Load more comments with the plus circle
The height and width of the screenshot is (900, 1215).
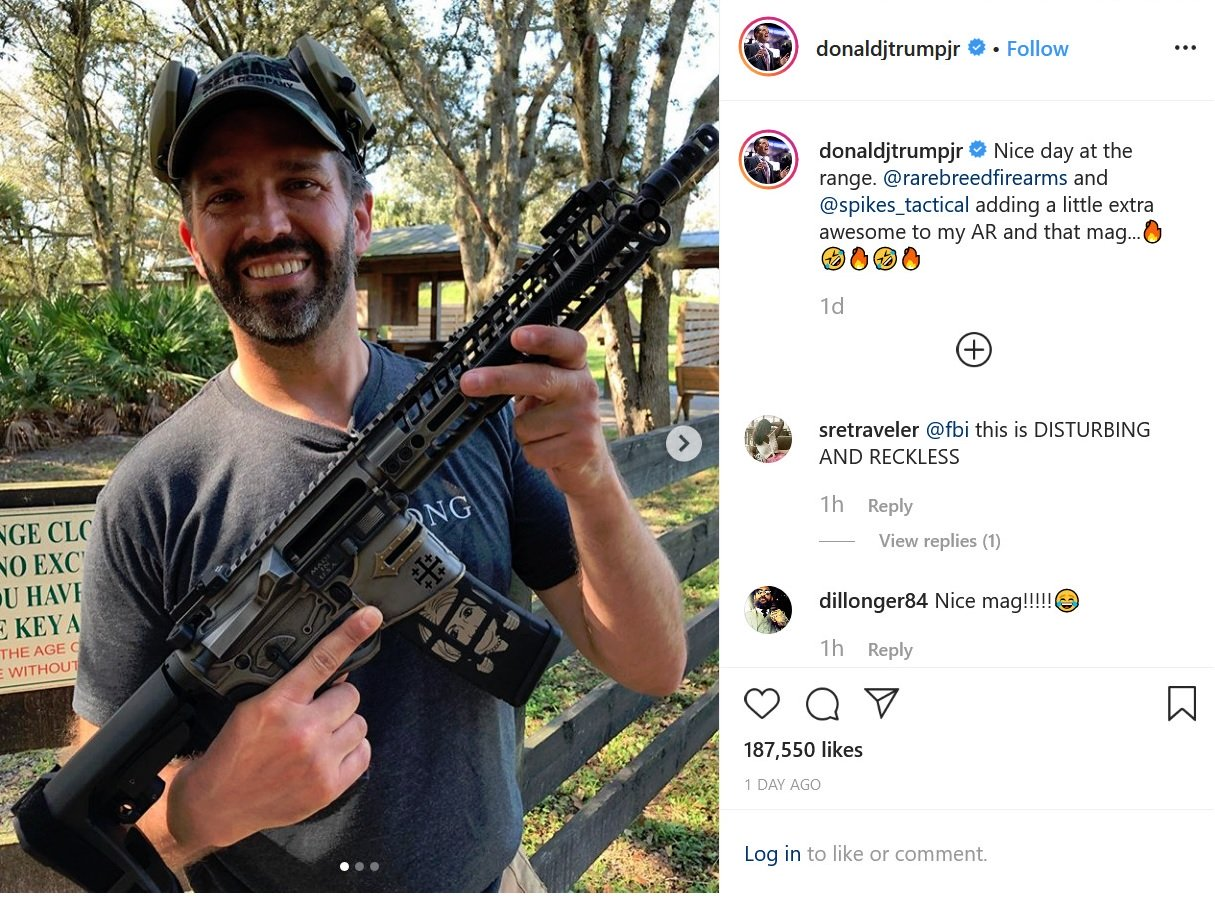[x=974, y=350]
